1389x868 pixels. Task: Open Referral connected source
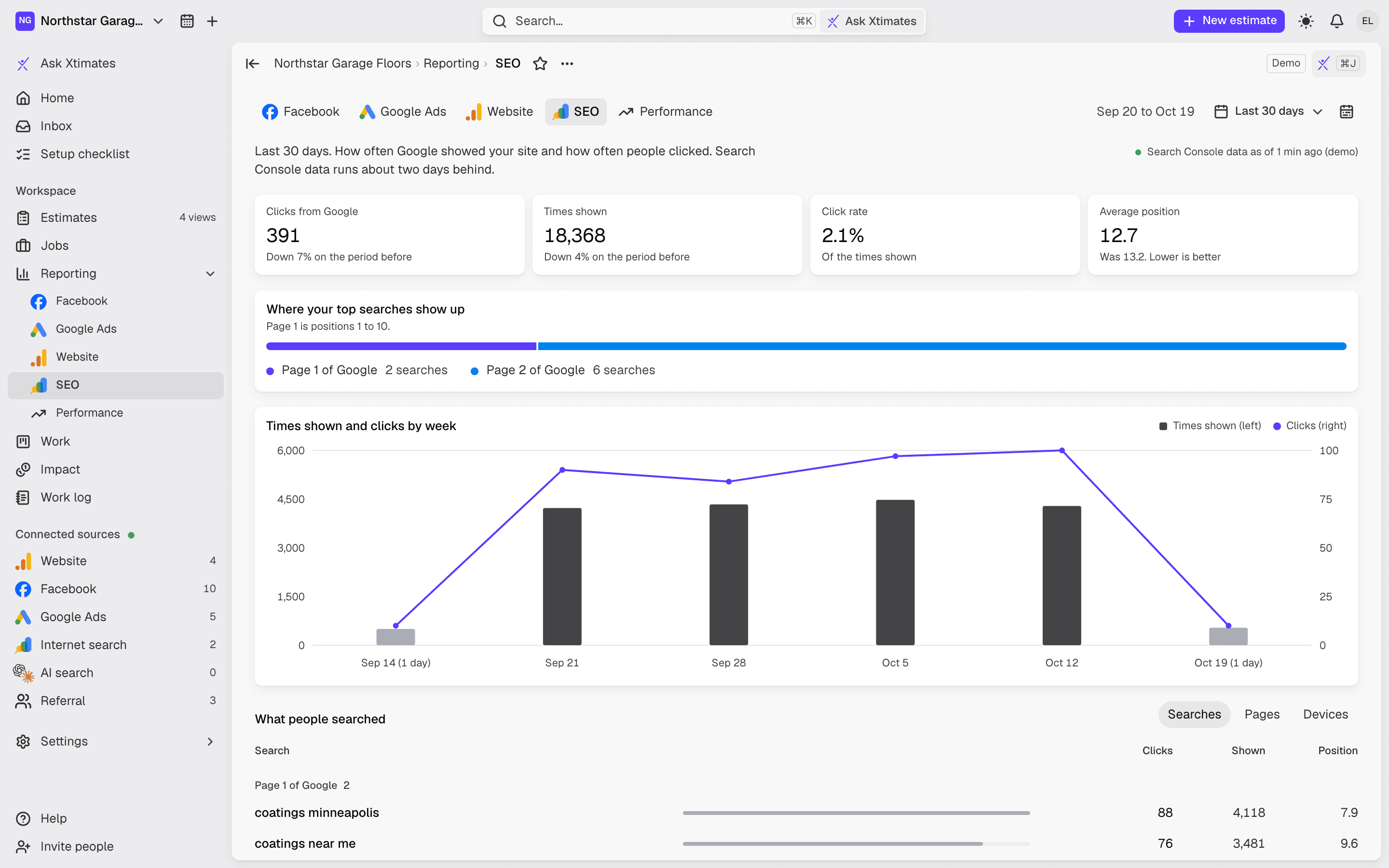pos(115,702)
